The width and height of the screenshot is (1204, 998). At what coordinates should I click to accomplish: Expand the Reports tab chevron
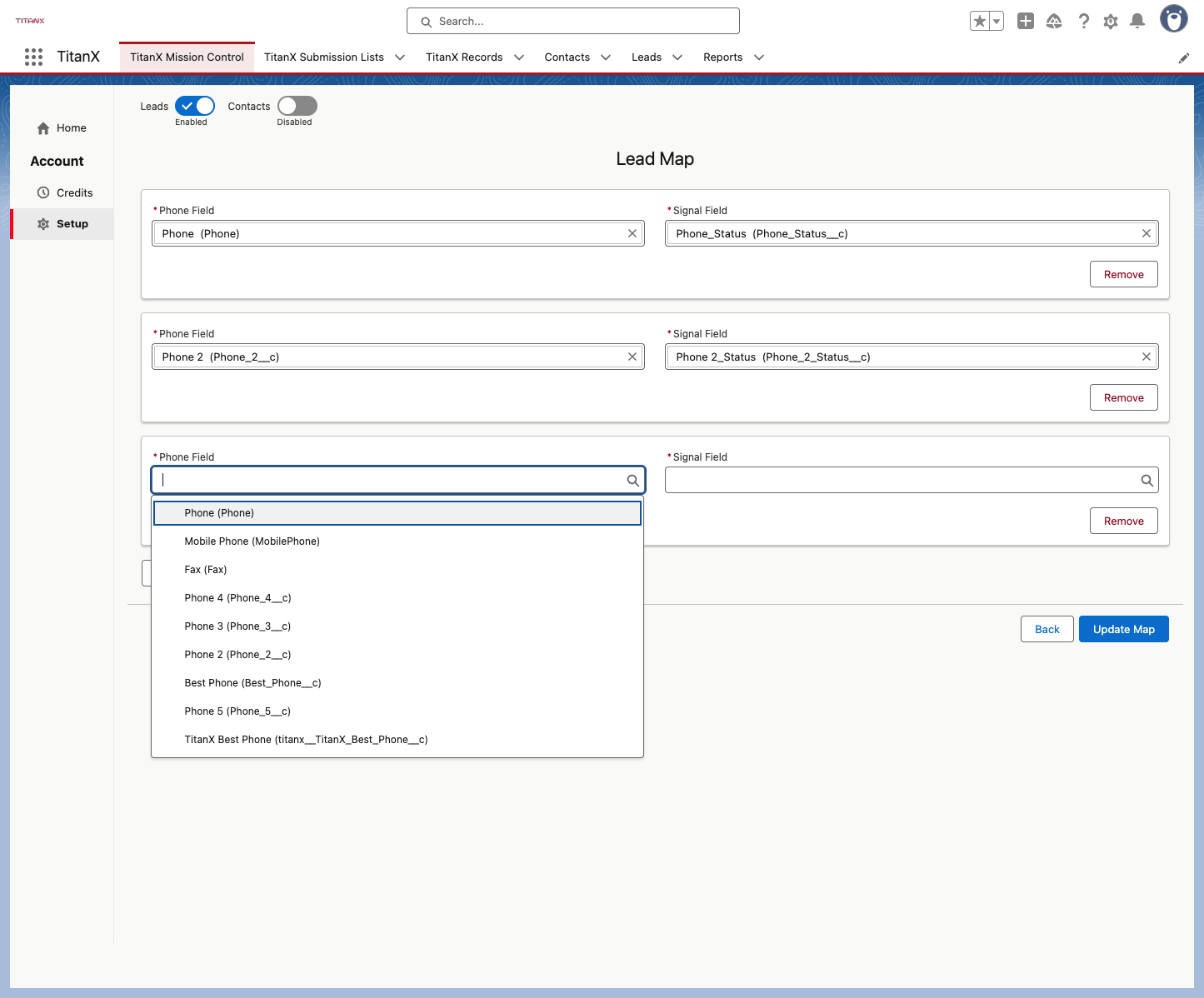pos(759,57)
